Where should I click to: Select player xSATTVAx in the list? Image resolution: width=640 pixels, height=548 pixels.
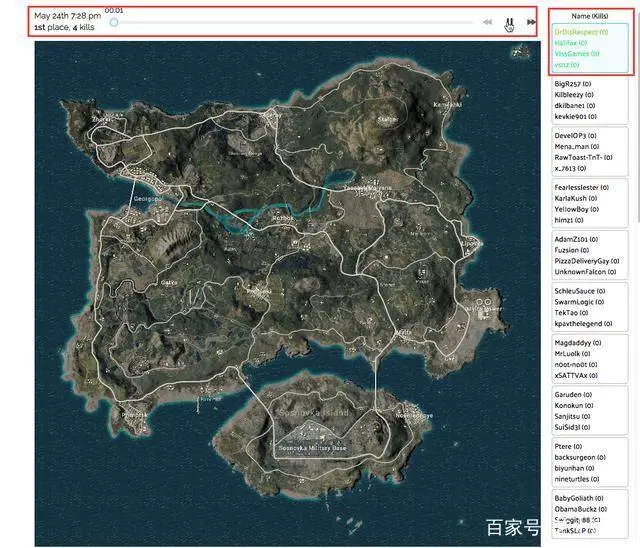[576, 376]
